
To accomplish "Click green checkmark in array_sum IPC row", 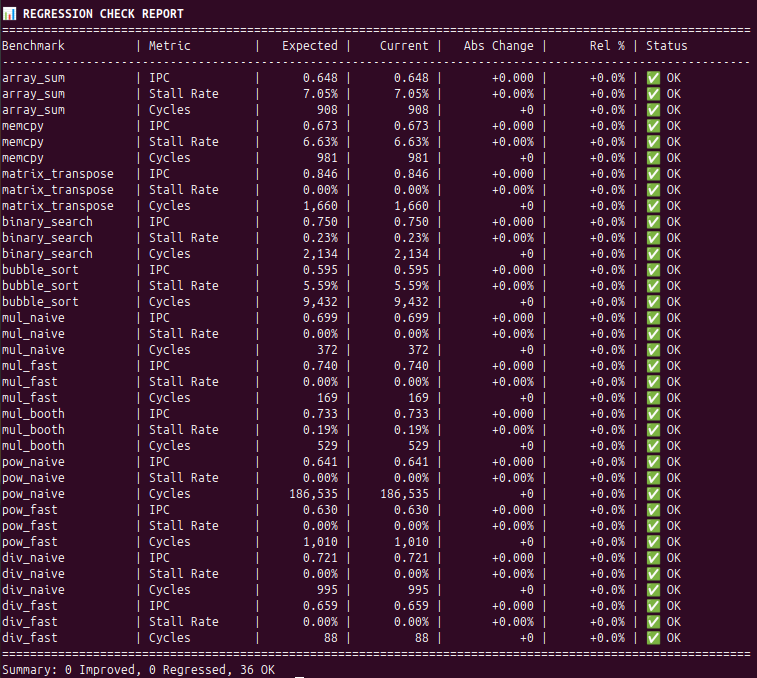I will click(x=653, y=78).
